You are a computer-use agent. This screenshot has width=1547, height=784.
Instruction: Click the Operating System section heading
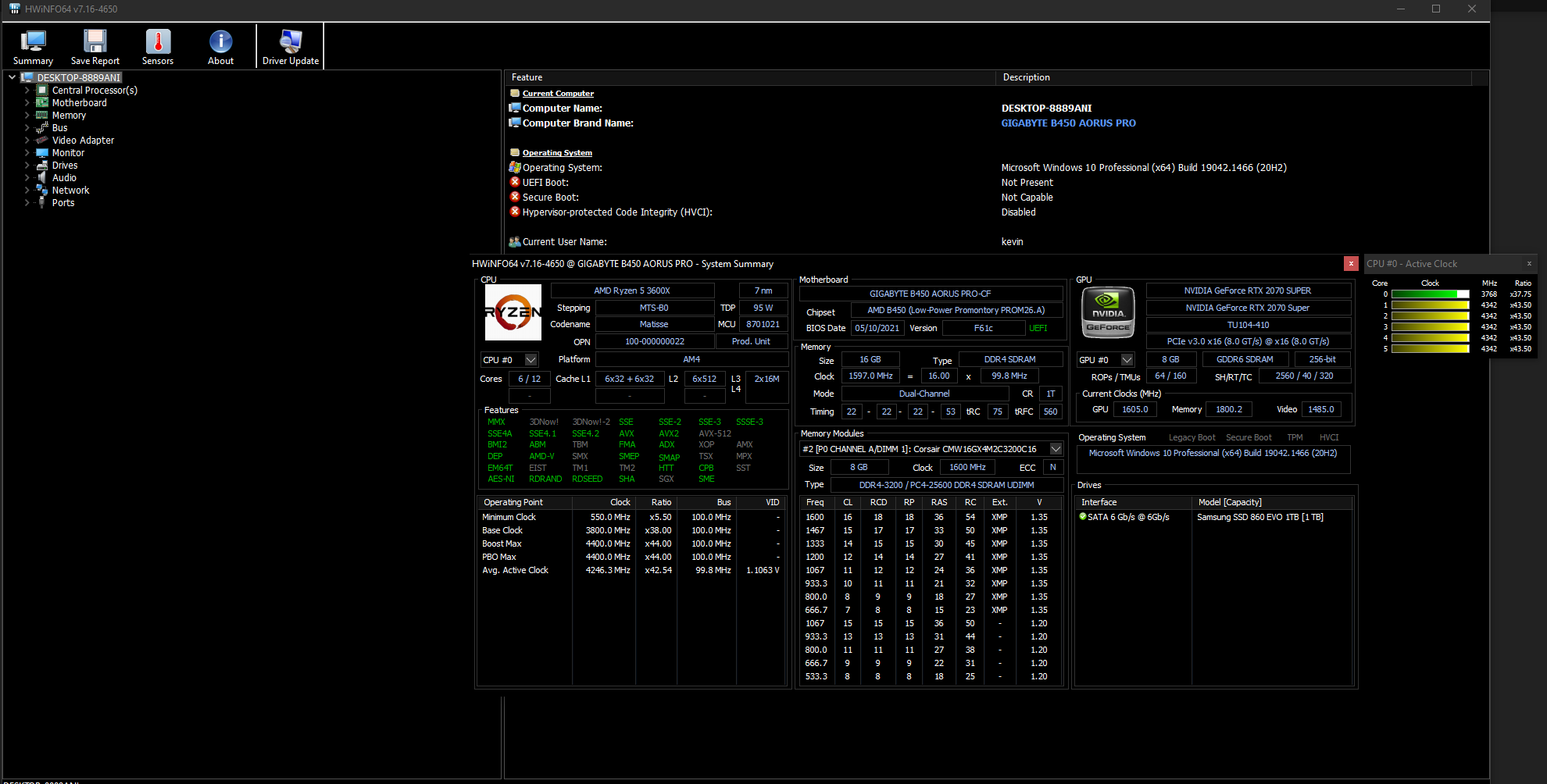pyautogui.click(x=557, y=153)
